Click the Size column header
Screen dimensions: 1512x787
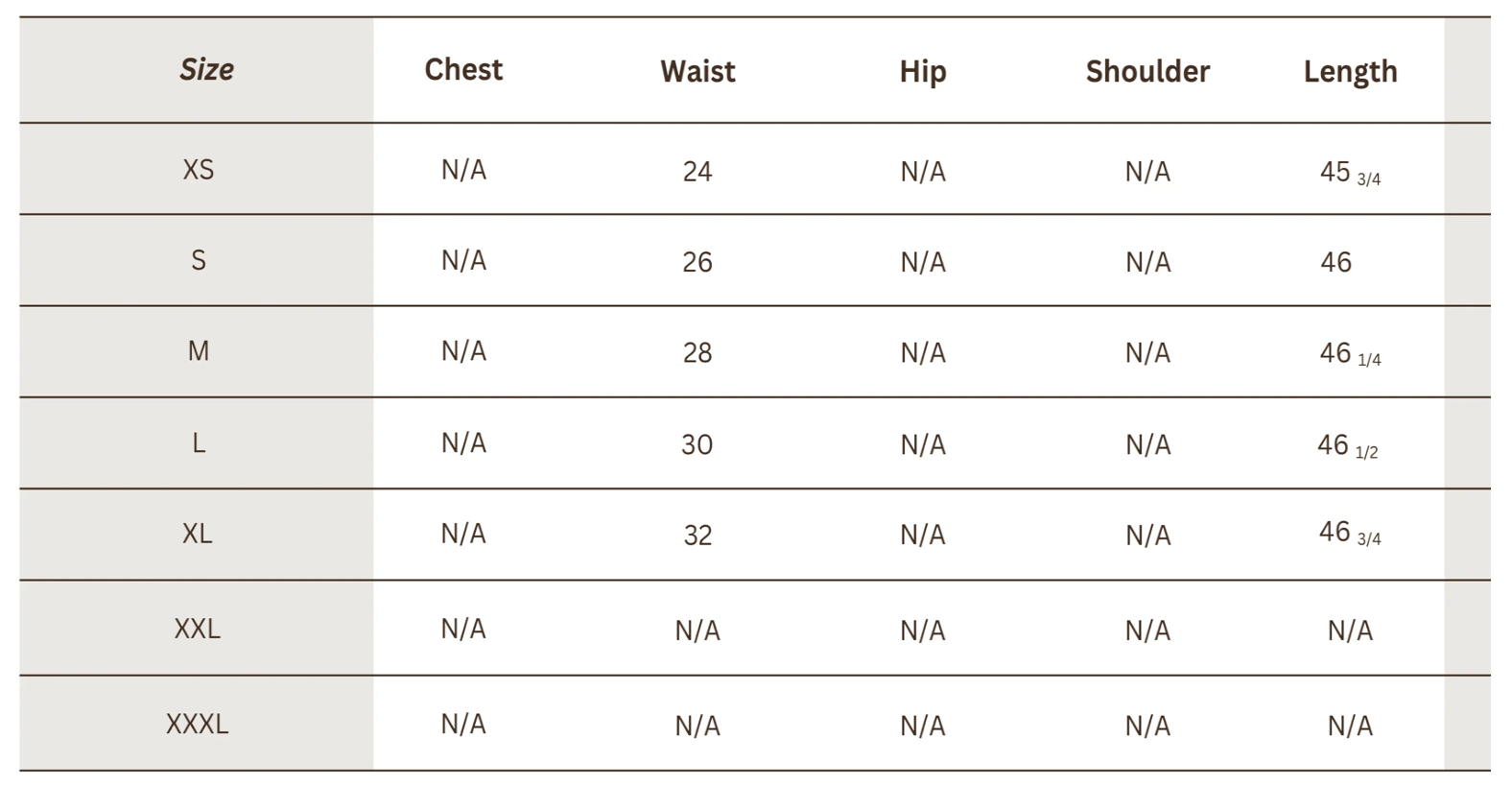pyautogui.click(x=206, y=70)
